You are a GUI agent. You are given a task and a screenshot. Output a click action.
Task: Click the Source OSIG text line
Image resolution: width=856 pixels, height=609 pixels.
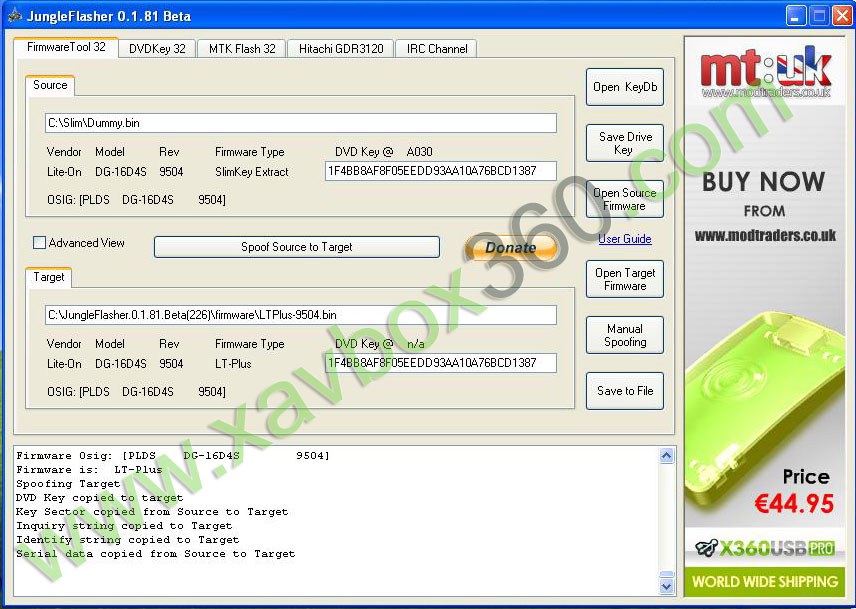136,200
